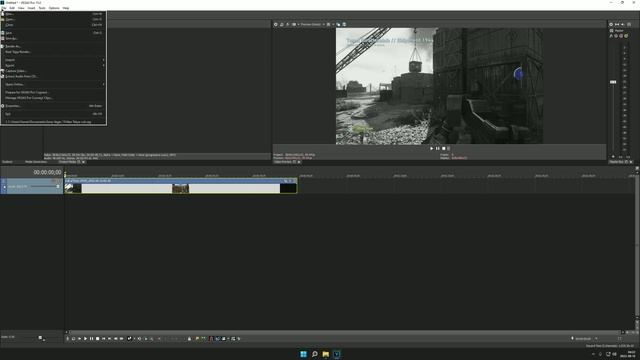This screenshot has height=360, width=640.
Task: Select the video clip on the timeline
Action: pyautogui.click(x=180, y=186)
